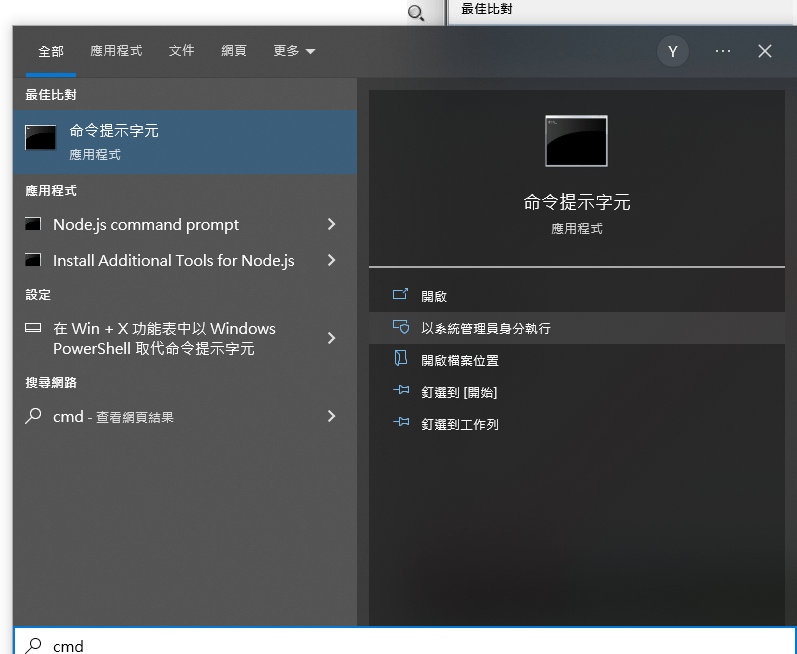The height and width of the screenshot is (654, 797).
Task: Click the run as administrator shield icon
Action: coord(401,328)
